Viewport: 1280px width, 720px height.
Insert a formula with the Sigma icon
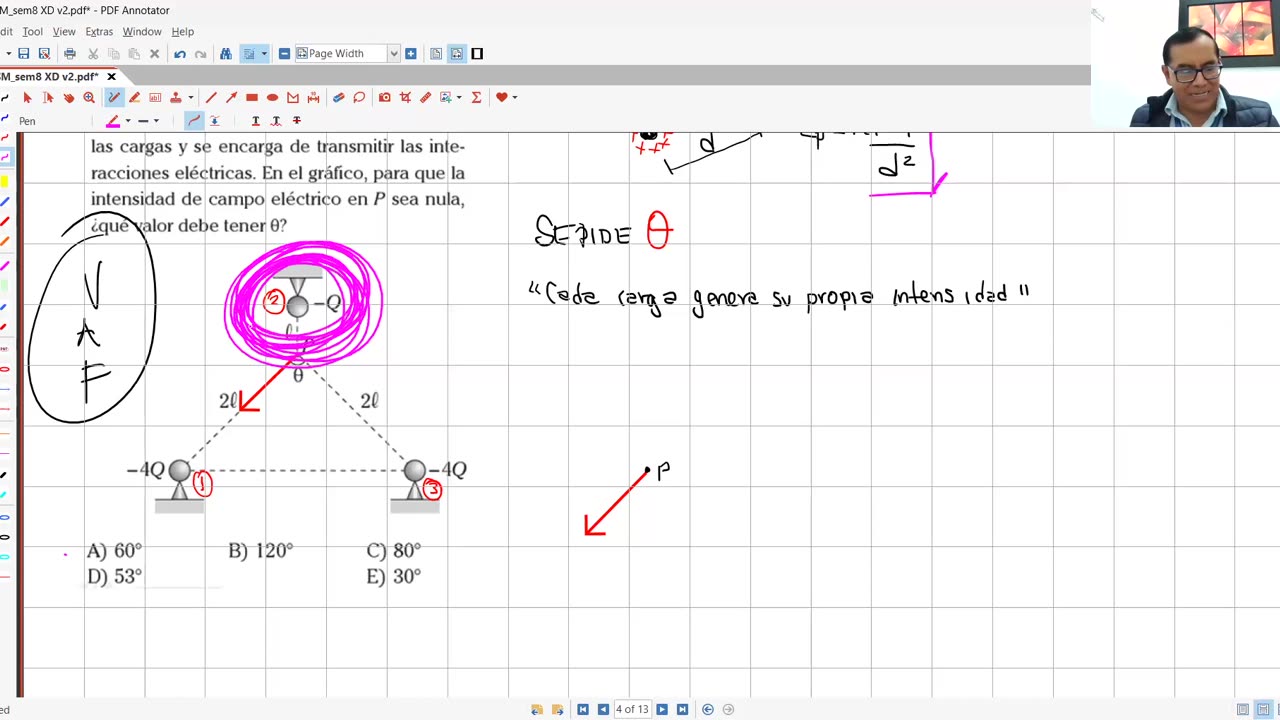pyautogui.click(x=476, y=97)
